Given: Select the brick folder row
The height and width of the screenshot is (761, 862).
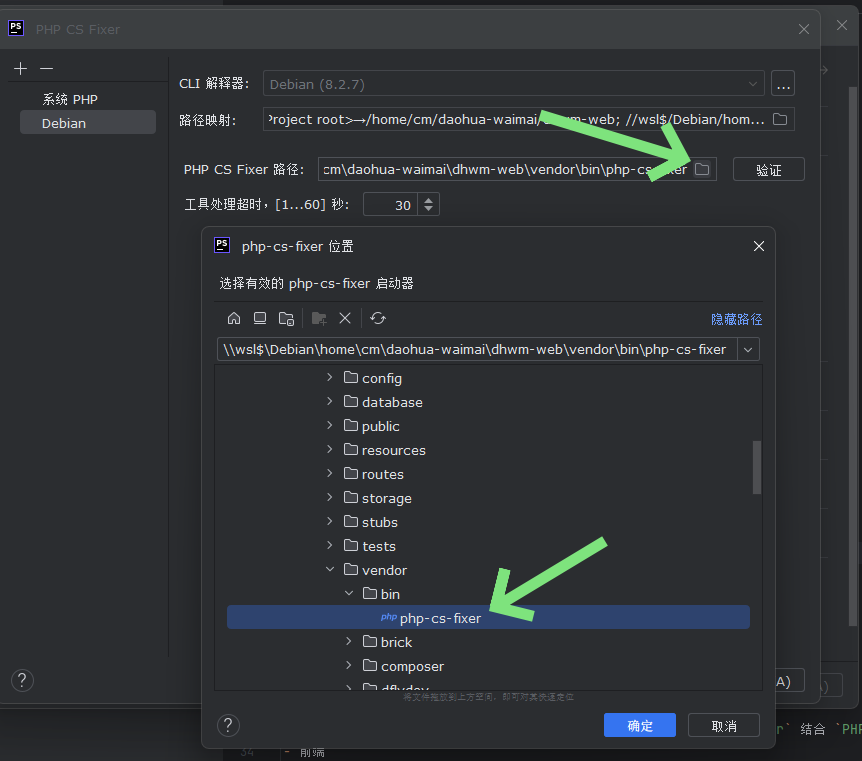Looking at the screenshot, I should coord(488,642).
